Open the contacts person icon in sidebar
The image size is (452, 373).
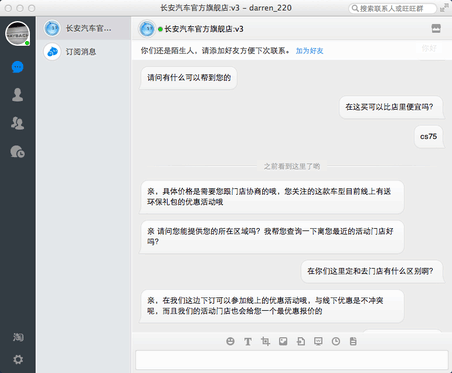point(18,95)
